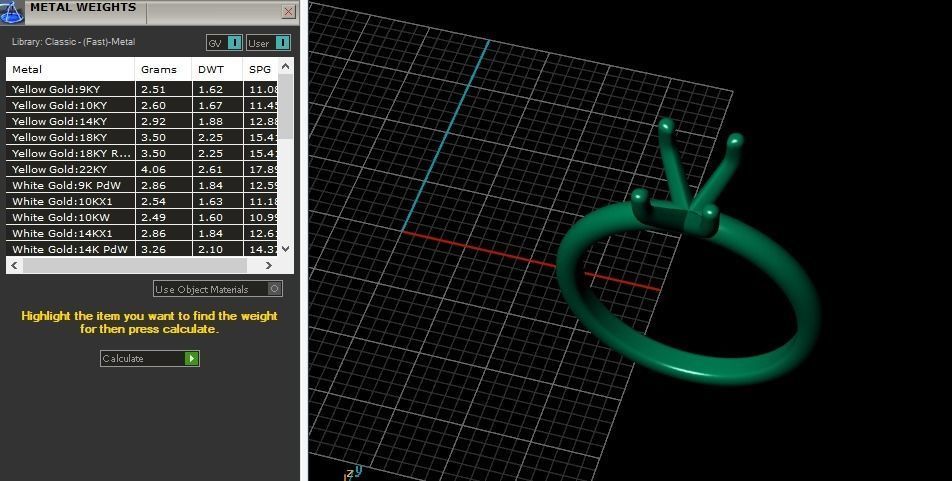Click the Calculate button
The height and width of the screenshot is (481, 952).
tap(149, 358)
